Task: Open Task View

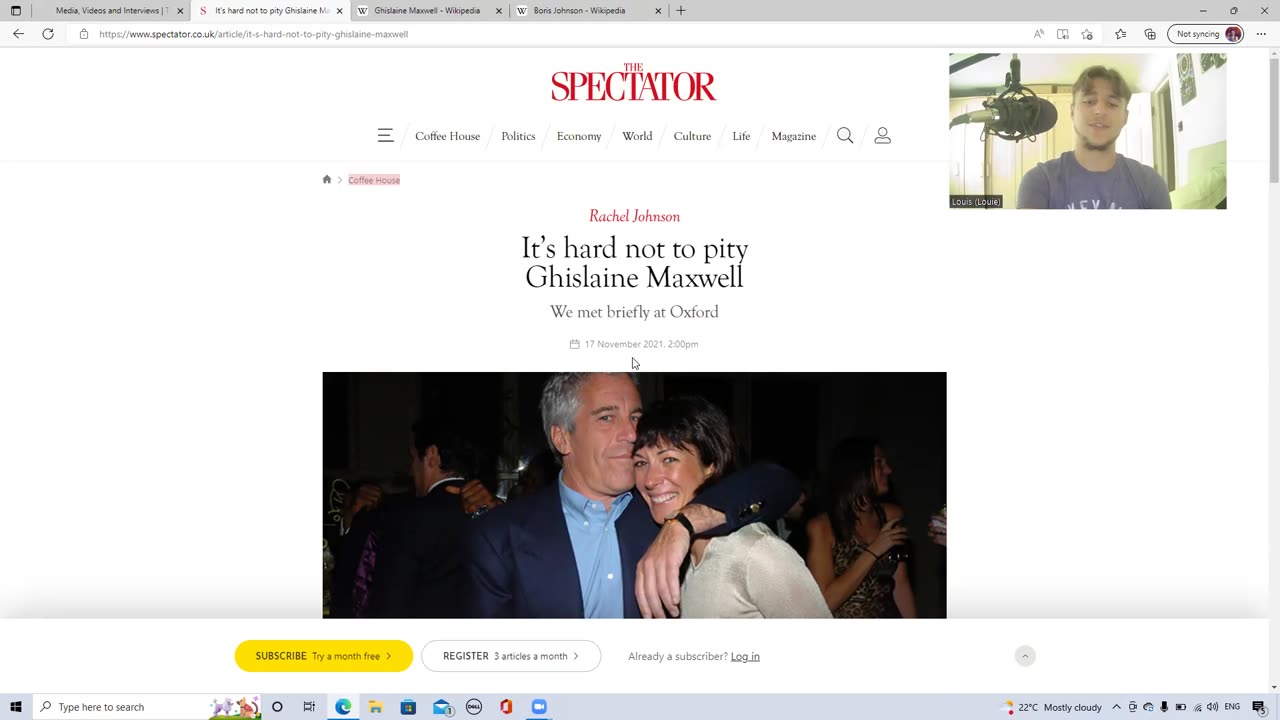Action: click(x=309, y=707)
